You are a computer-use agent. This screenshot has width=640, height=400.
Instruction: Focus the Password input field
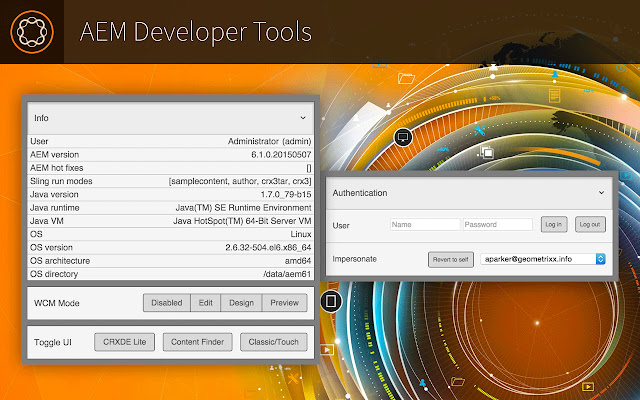point(498,224)
